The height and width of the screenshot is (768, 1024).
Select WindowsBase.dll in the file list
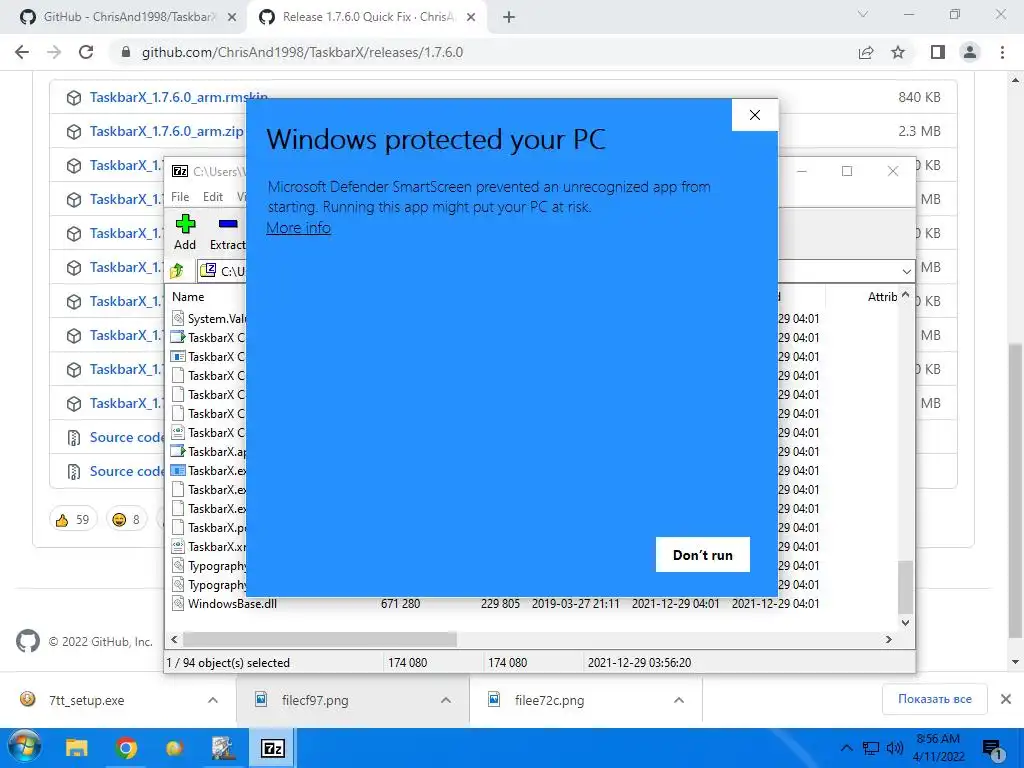tap(232, 603)
